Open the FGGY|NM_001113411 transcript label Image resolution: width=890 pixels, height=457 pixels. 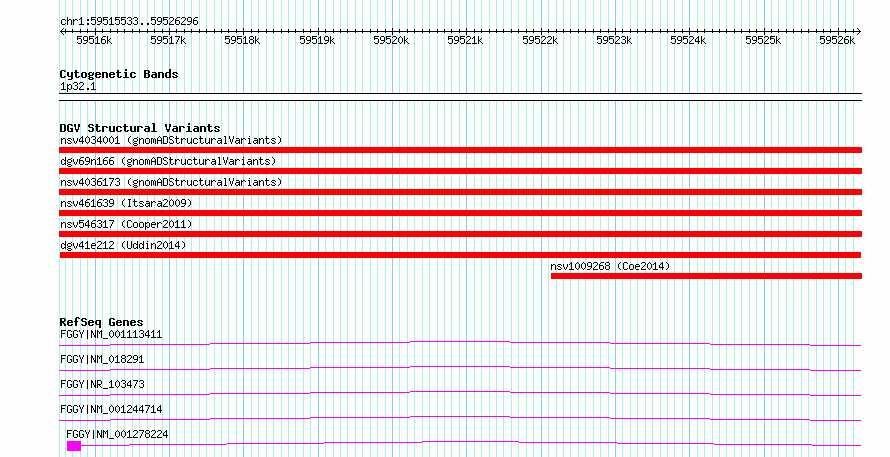tap(111, 334)
